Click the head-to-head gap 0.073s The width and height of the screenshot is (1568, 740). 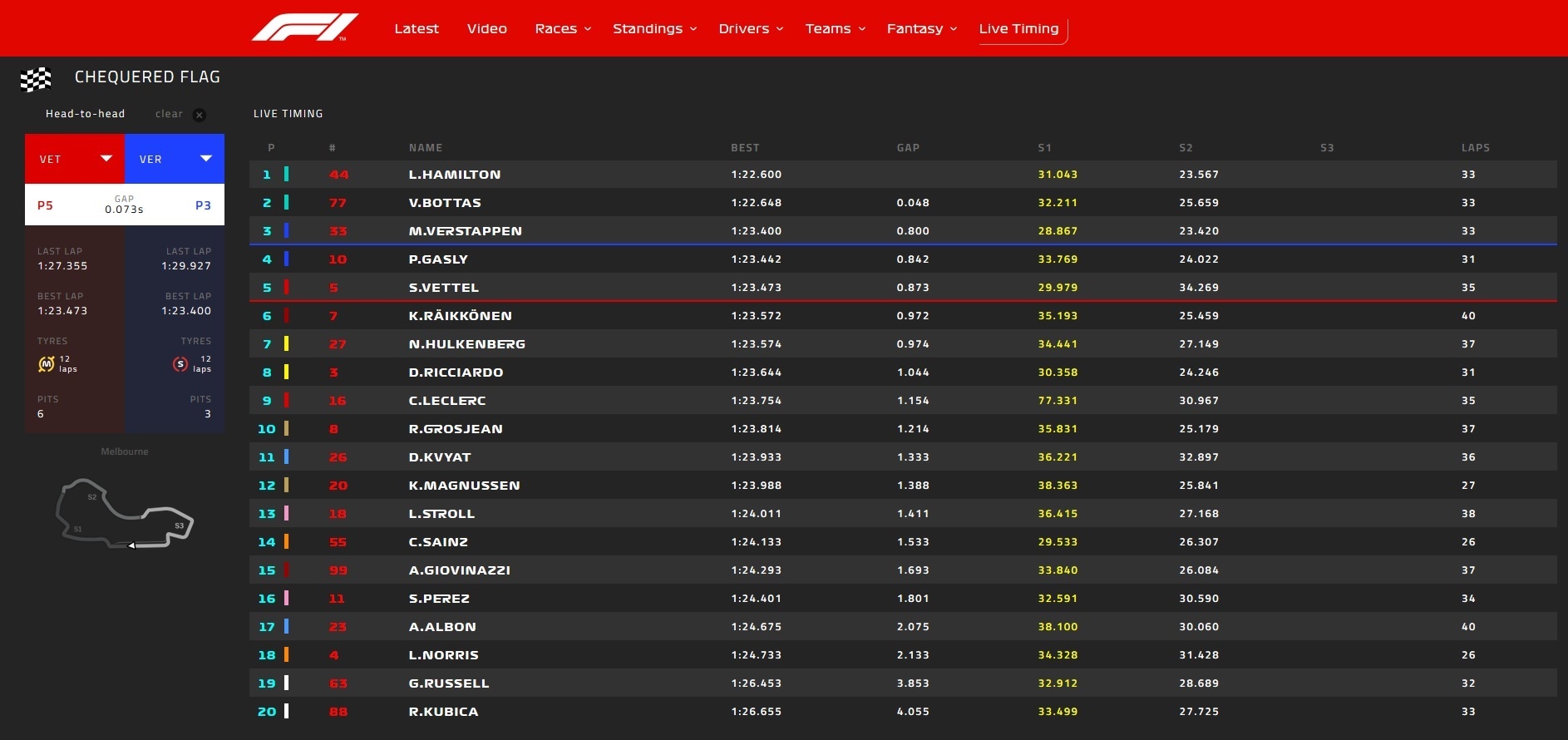(124, 210)
